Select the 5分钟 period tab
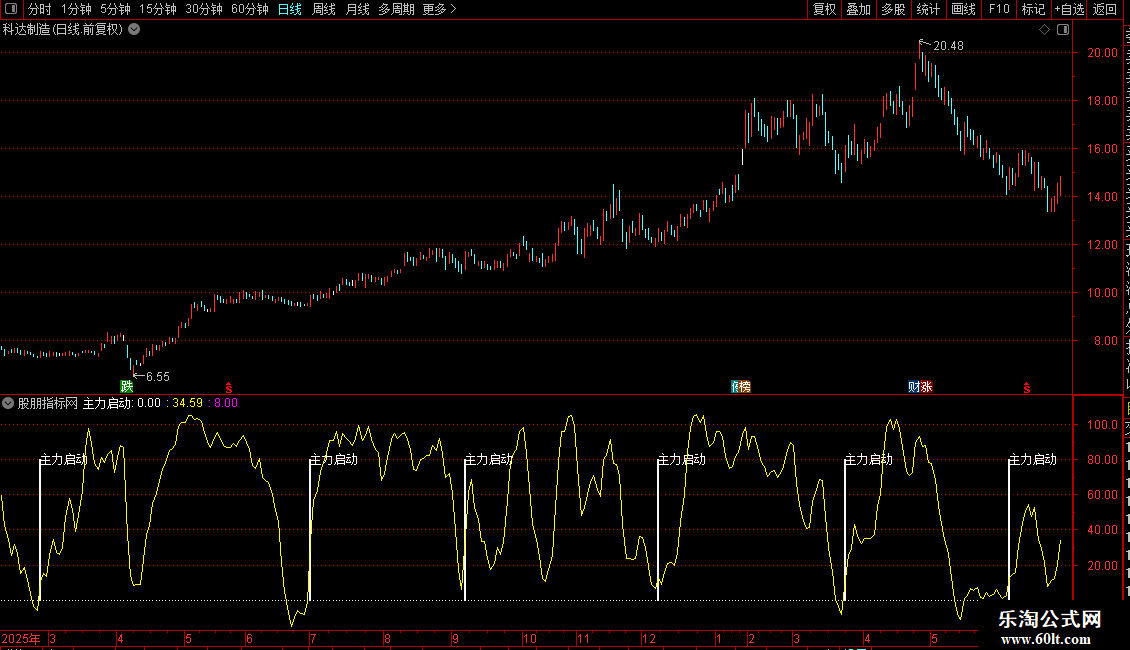Screen dimensions: 1130x650 click(x=115, y=9)
